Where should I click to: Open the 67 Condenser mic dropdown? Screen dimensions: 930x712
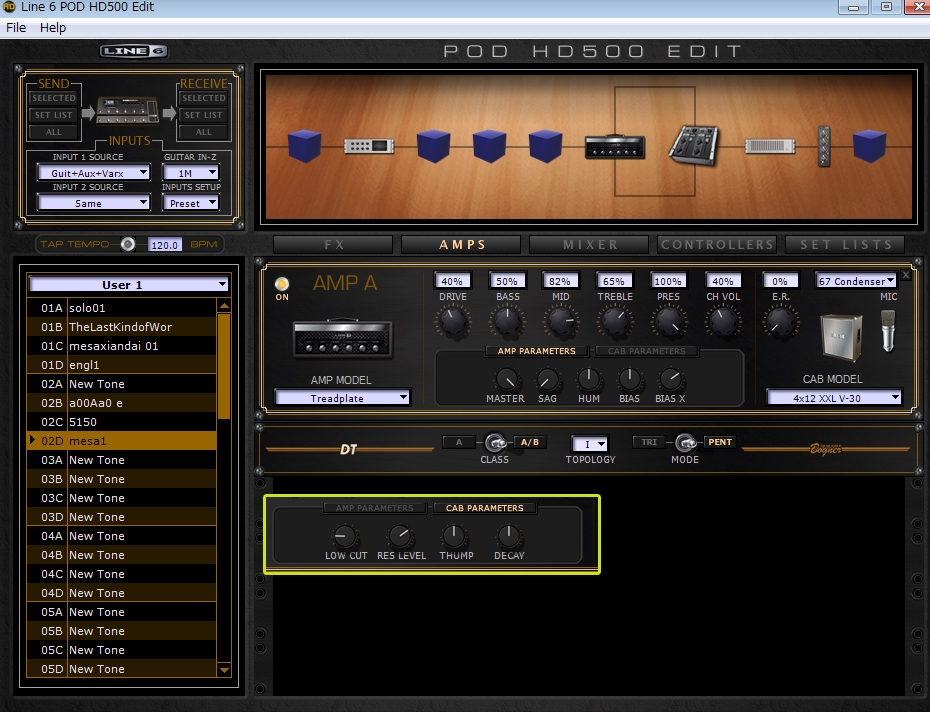856,281
